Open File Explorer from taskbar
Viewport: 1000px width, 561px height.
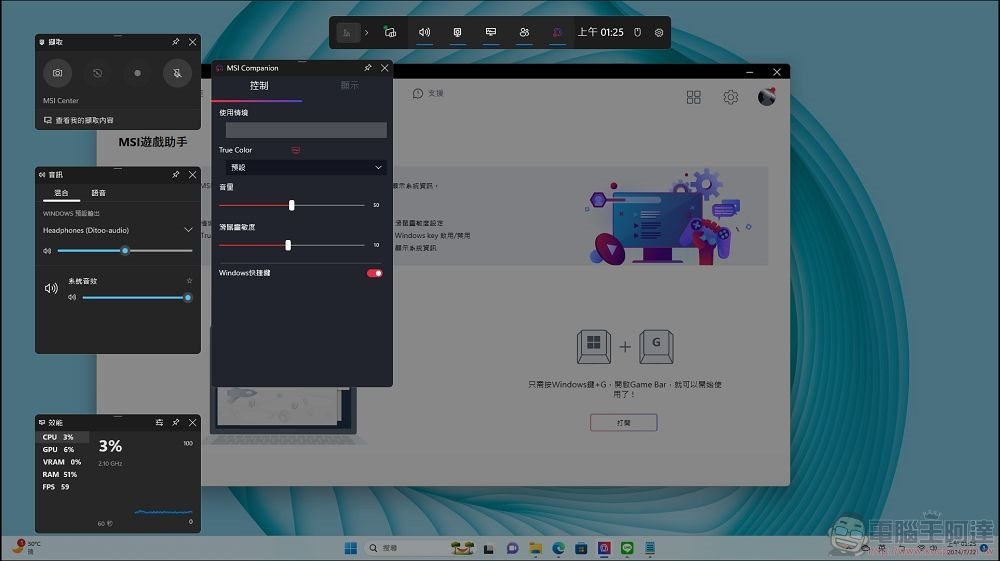535,548
